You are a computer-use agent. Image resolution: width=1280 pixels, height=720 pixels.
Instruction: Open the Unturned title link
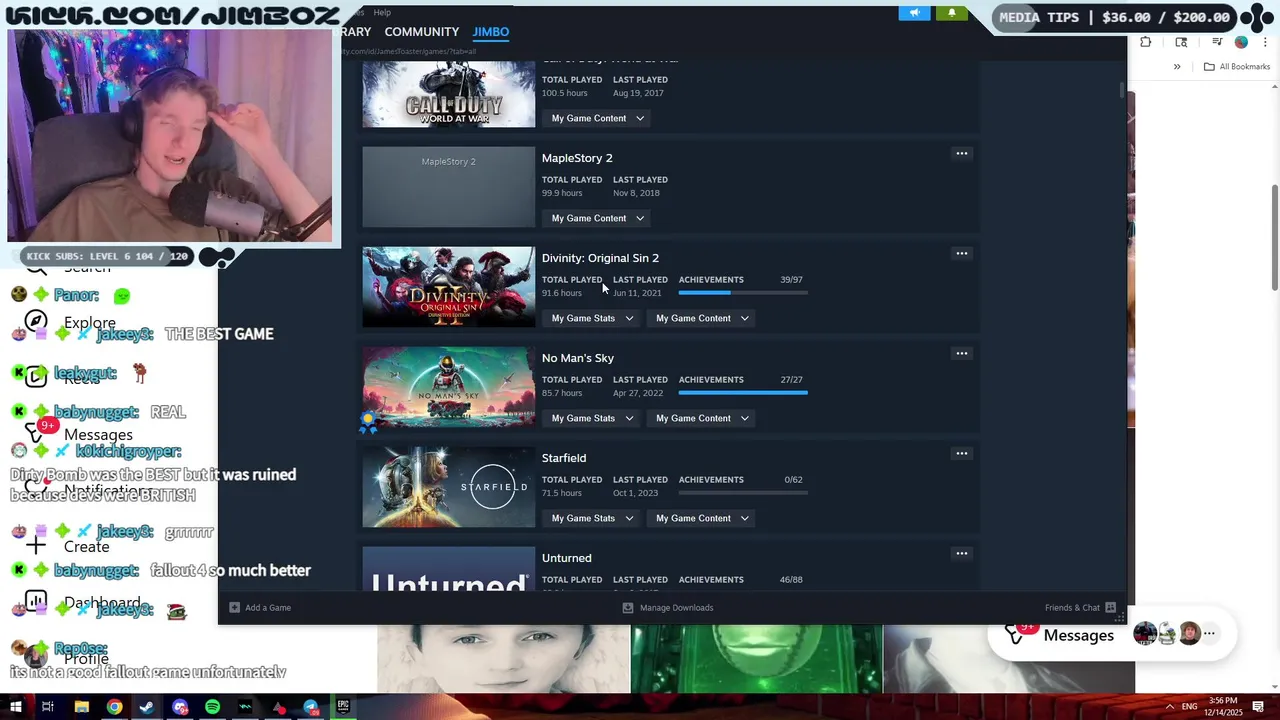[x=567, y=558]
